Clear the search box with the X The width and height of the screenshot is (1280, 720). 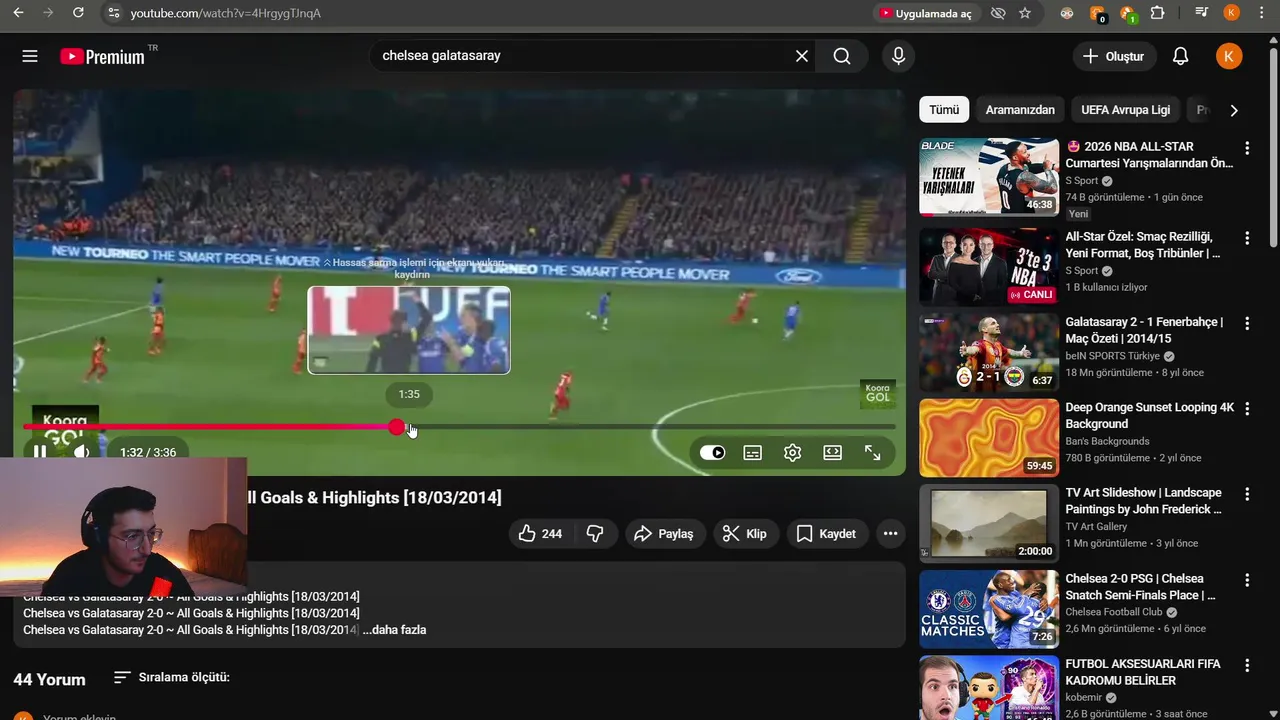(802, 56)
